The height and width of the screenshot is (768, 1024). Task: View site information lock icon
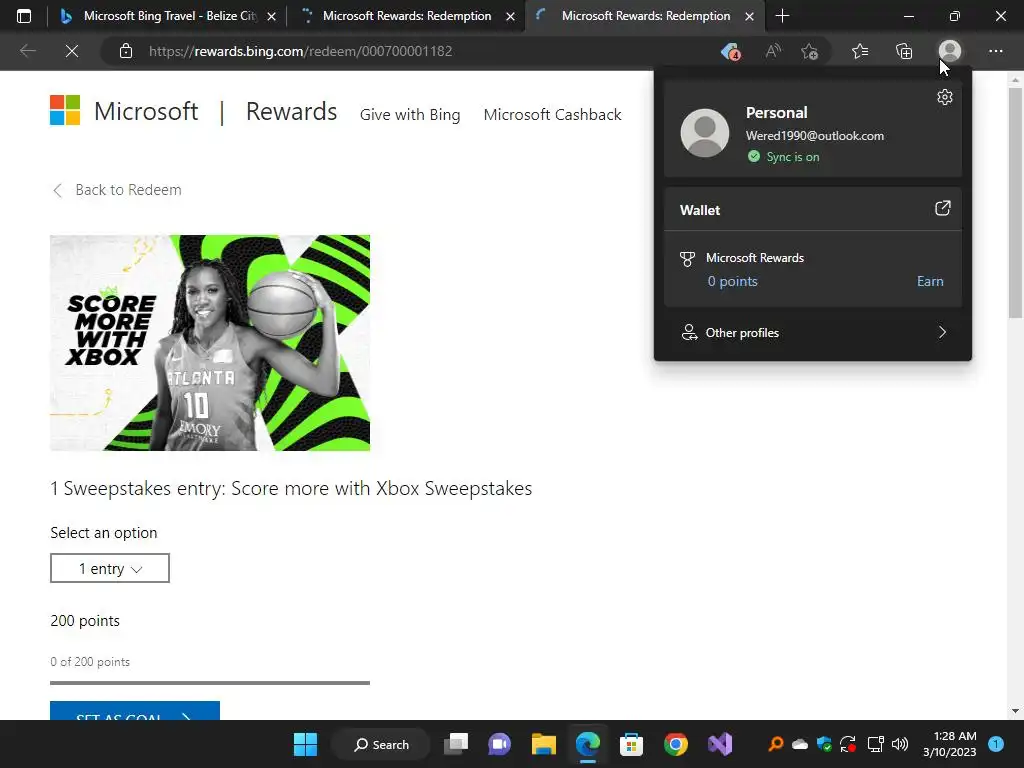(x=126, y=51)
